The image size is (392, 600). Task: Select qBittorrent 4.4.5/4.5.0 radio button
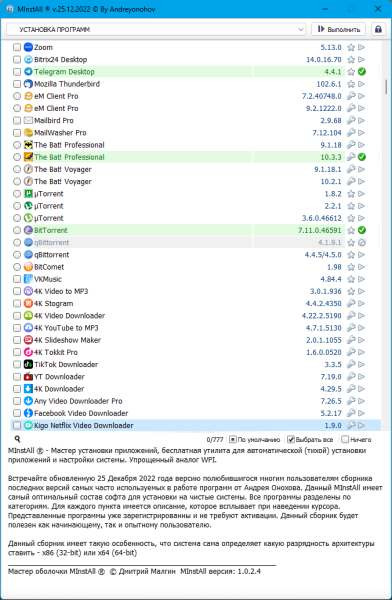pyautogui.click(x=17, y=254)
